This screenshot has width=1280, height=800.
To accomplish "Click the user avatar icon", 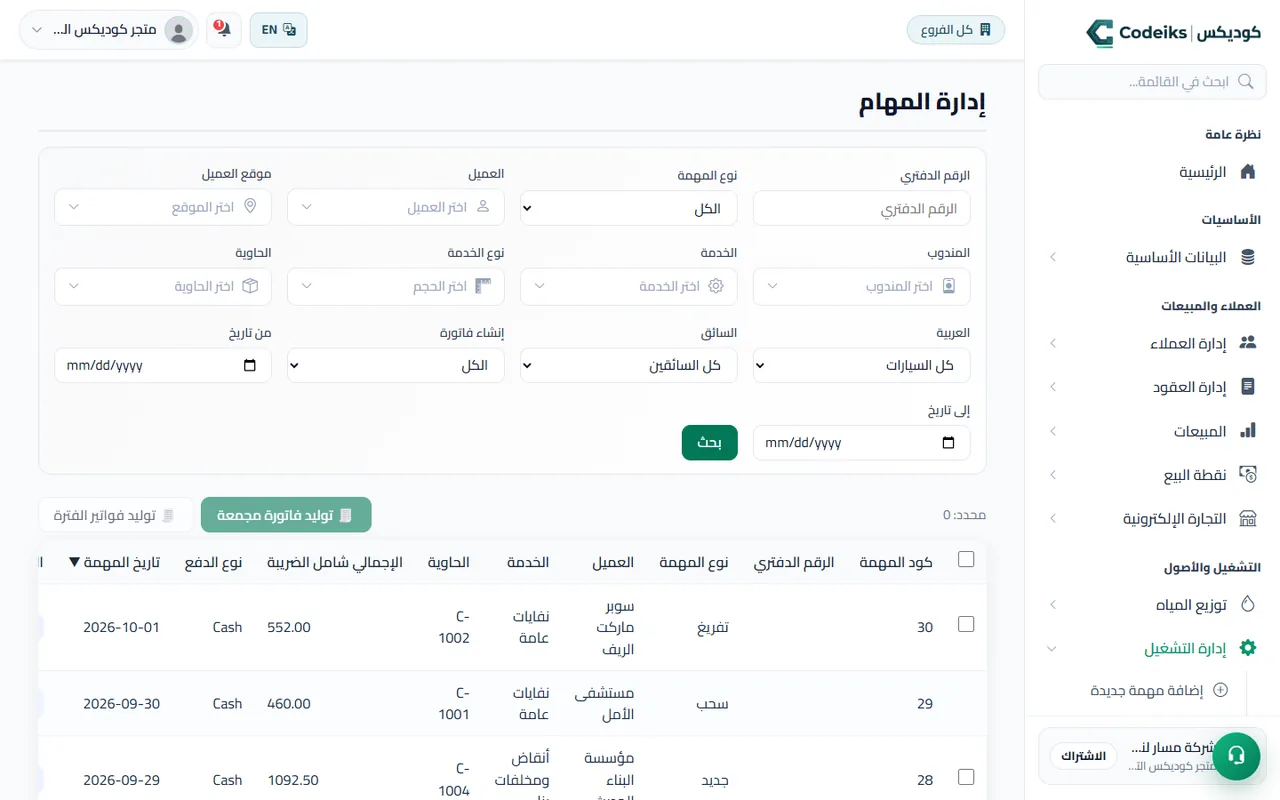I will [179, 30].
